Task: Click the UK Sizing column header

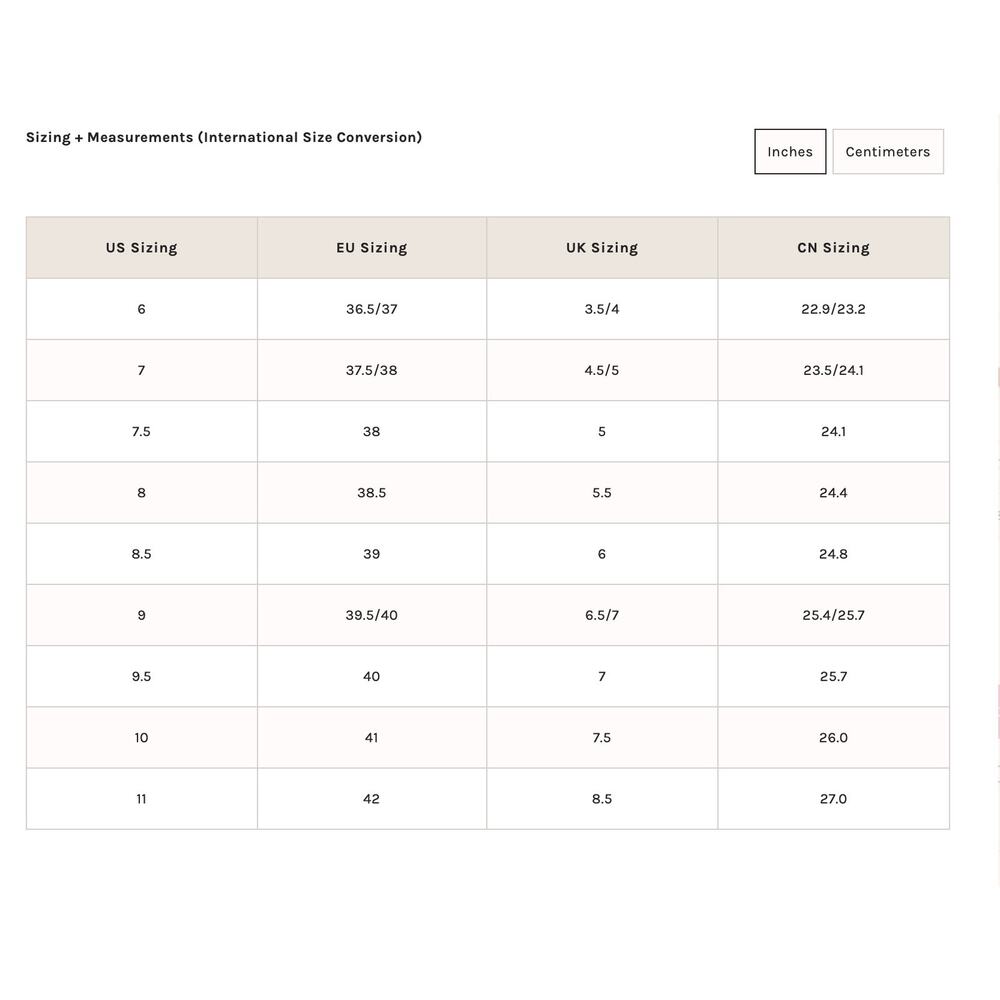Action: 602,248
